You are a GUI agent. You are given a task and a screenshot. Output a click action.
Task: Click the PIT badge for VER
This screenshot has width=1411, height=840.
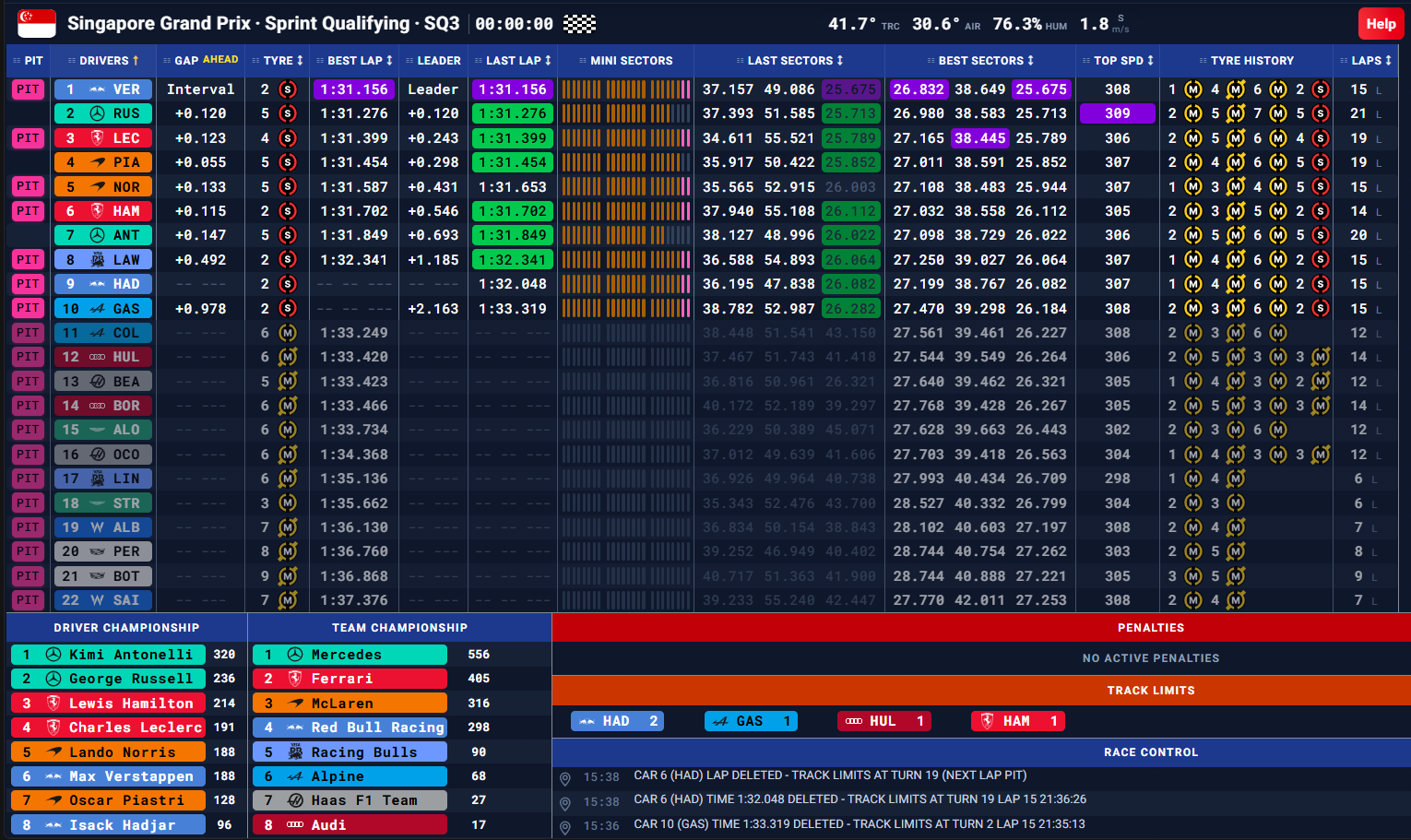28,89
